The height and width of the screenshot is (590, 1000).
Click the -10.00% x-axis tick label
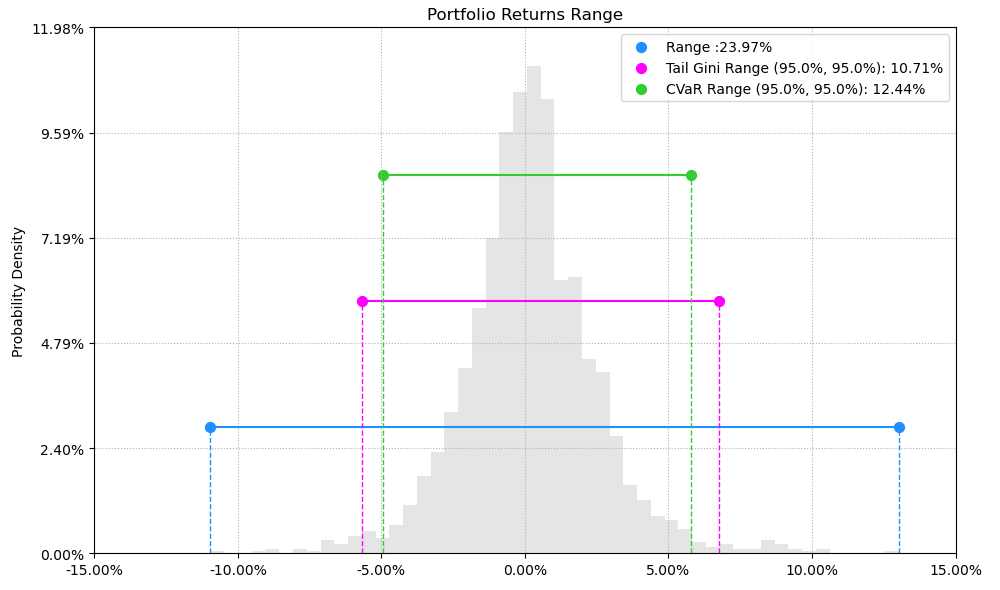tap(238, 571)
